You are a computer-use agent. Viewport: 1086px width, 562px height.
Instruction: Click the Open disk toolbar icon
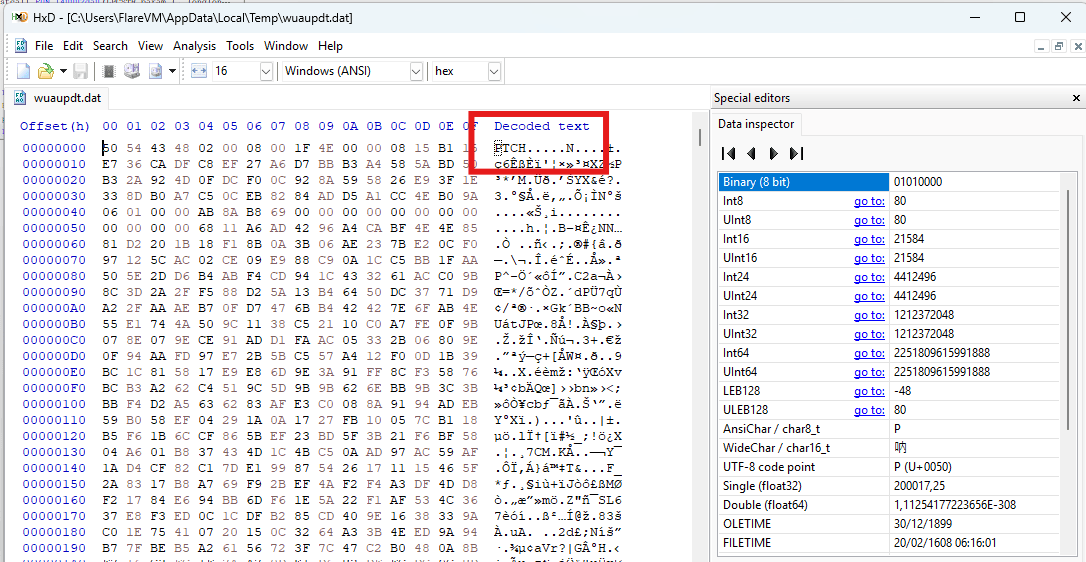(132, 71)
